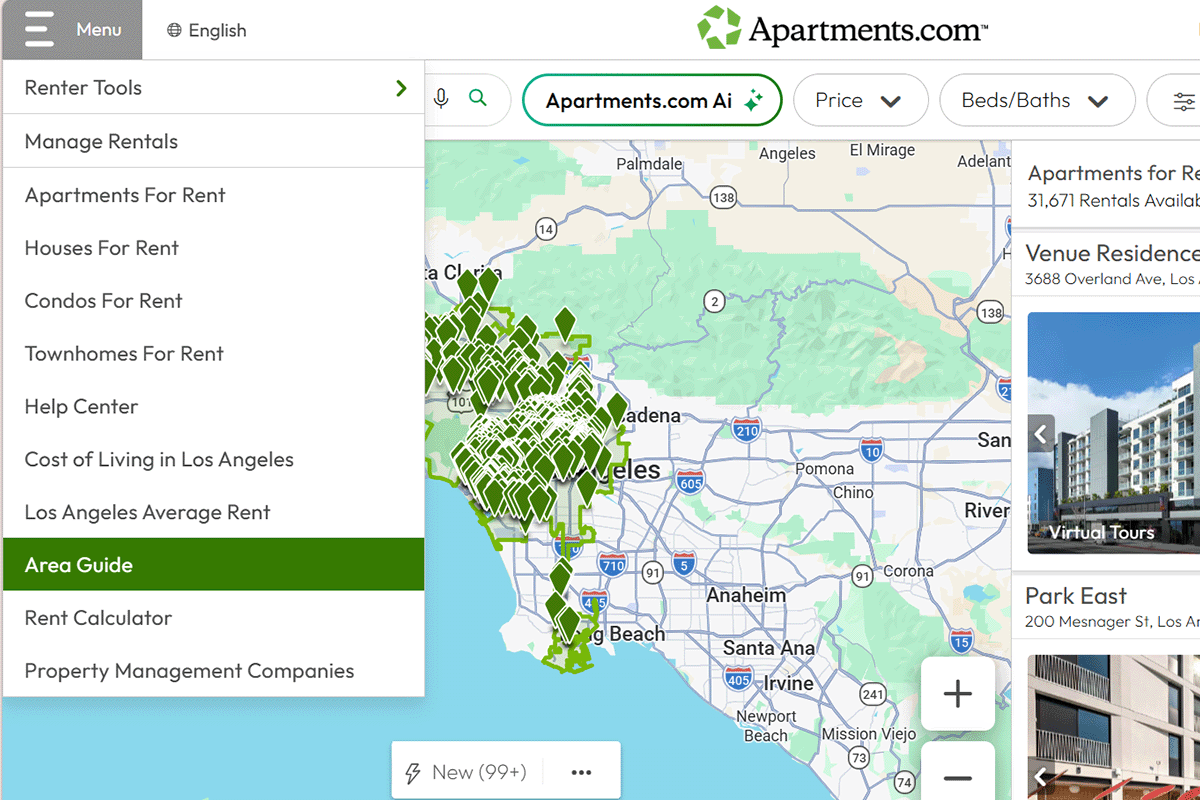Screen dimensions: 1200x800
Task: Show previous photo of Venue Residences
Action: [x=1041, y=434]
